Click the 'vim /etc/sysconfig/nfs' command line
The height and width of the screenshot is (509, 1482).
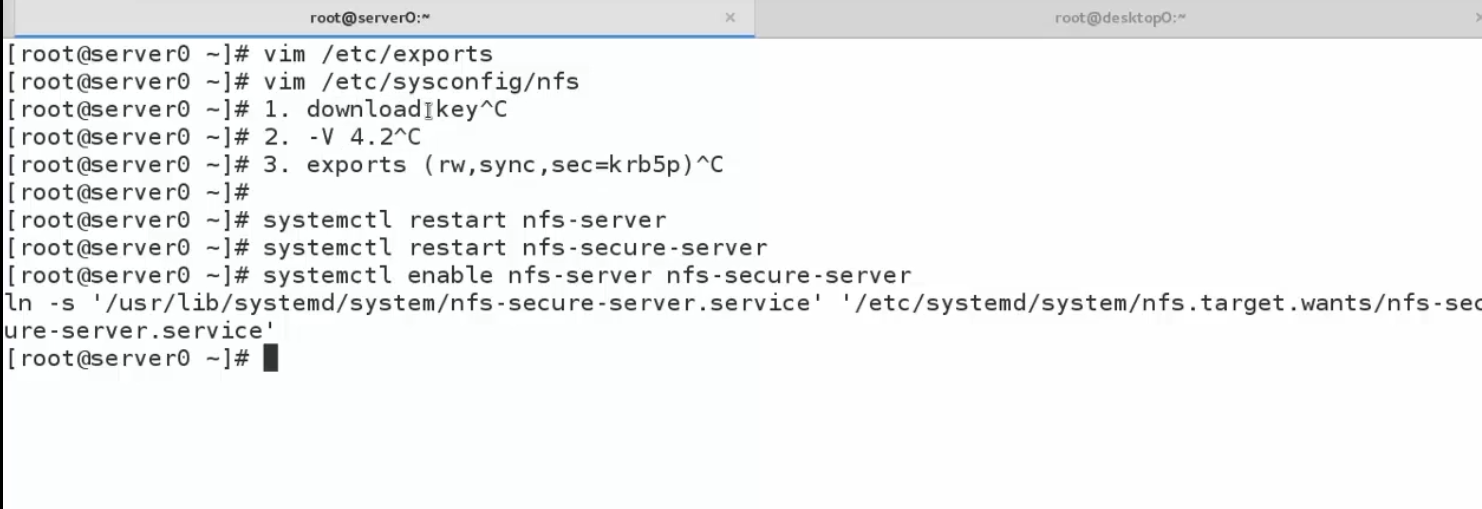point(421,82)
